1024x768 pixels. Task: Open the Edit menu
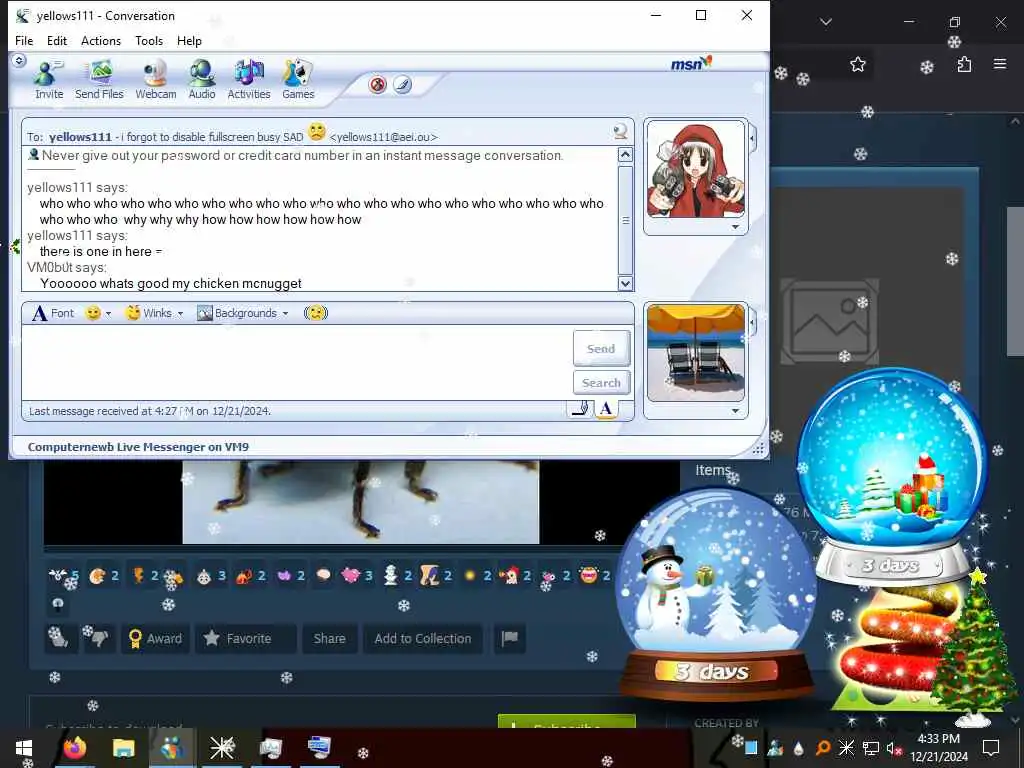click(x=57, y=40)
